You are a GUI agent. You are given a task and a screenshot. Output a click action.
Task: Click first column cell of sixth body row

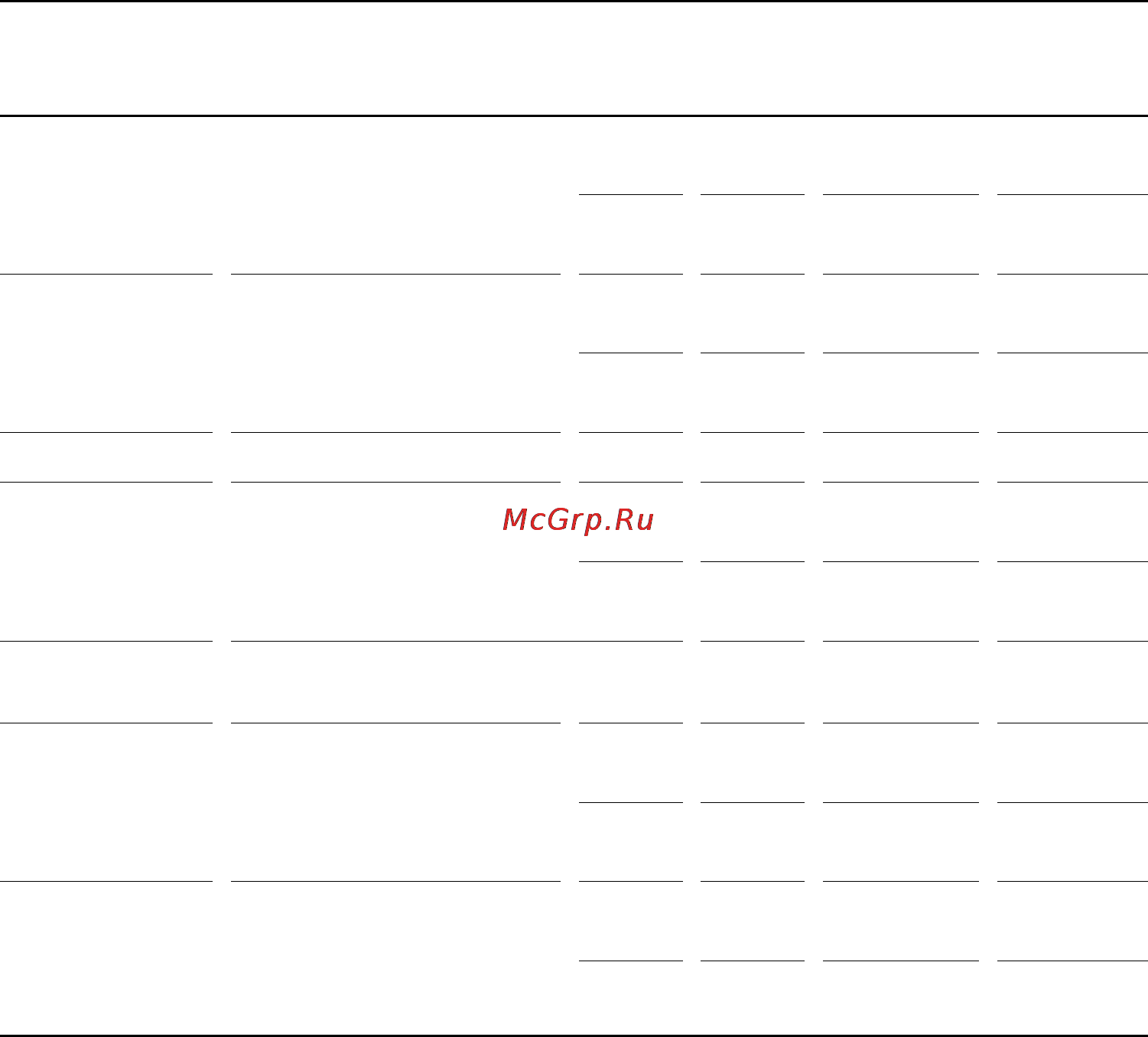(x=106, y=802)
